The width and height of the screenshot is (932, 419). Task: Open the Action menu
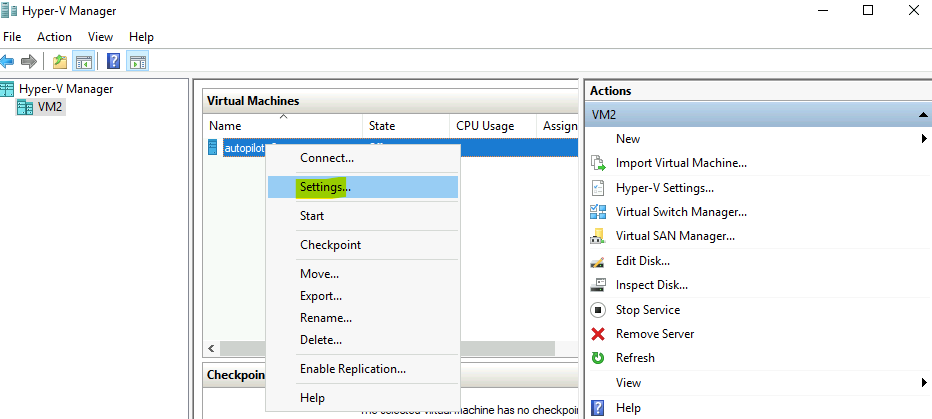click(54, 37)
